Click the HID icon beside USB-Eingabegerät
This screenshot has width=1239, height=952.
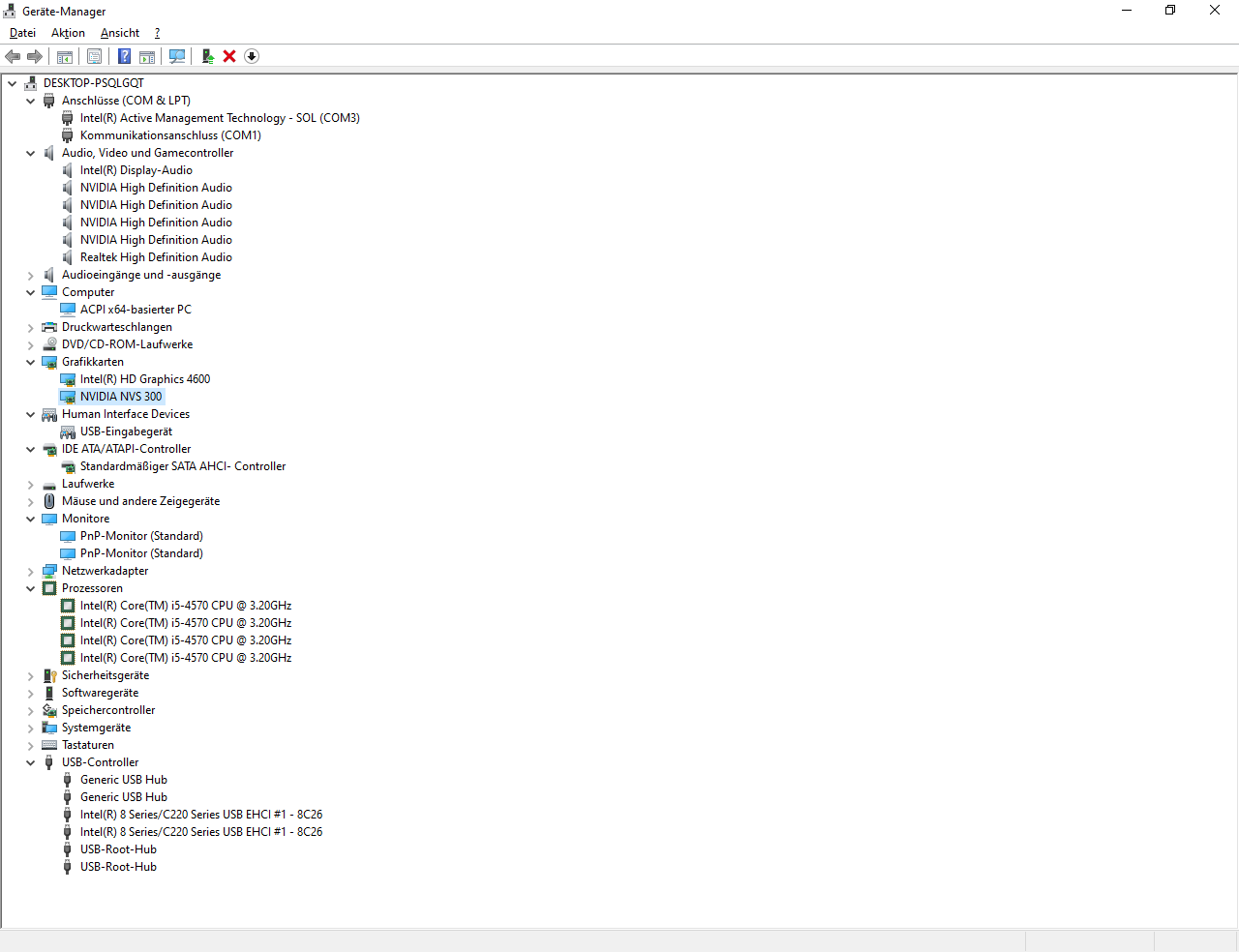[68, 431]
